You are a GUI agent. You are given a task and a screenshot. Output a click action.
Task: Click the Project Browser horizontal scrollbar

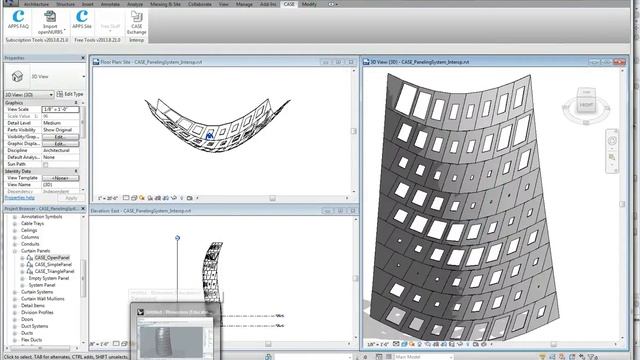(41, 348)
